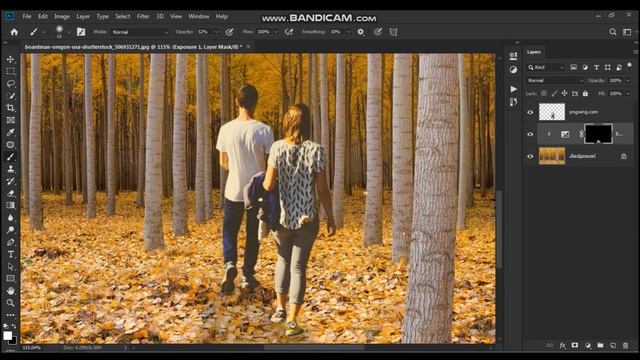This screenshot has height=360, width=640.
Task: Open the tool preset picker arrow
Action: [44, 32]
